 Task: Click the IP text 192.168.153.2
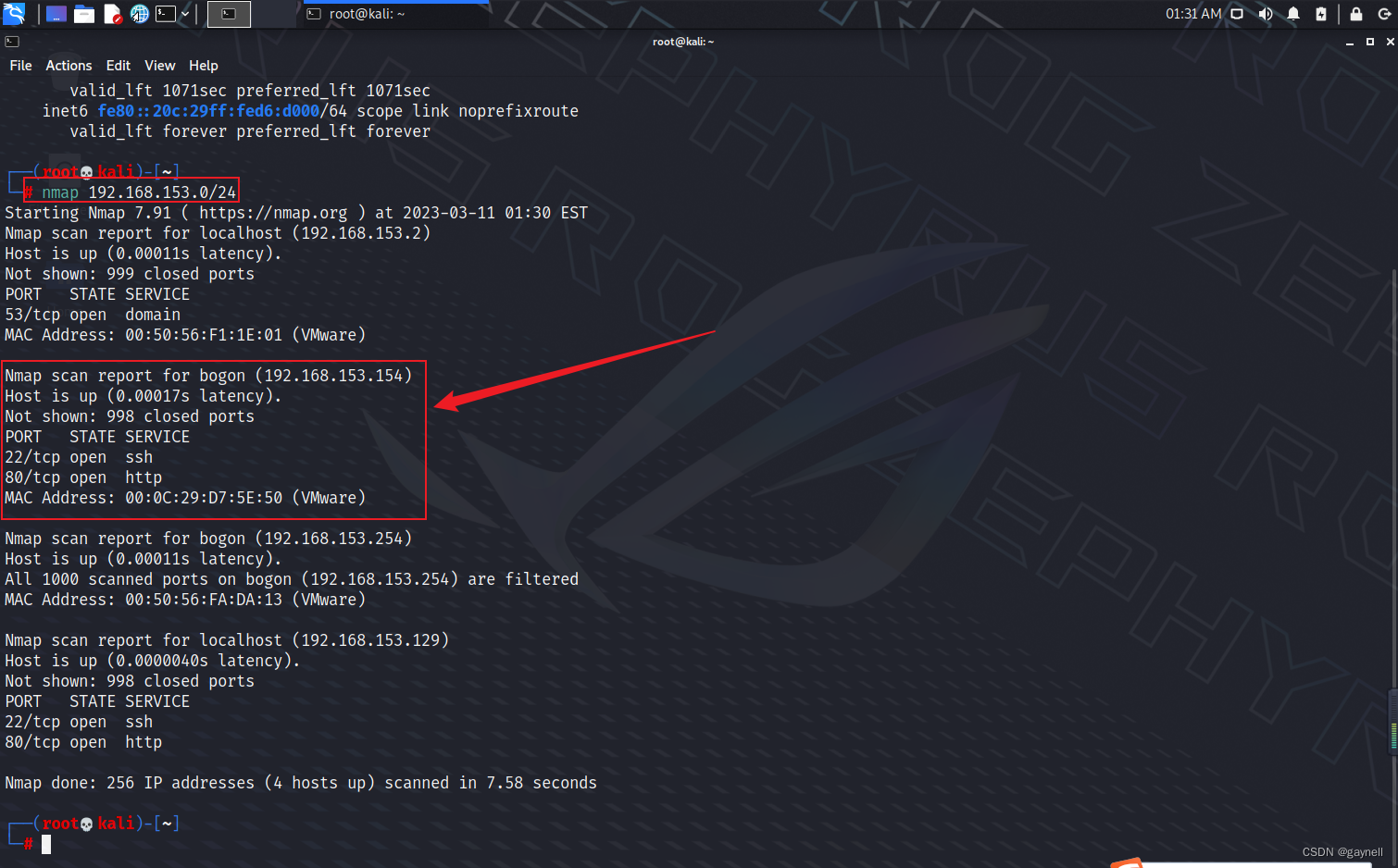tap(361, 233)
